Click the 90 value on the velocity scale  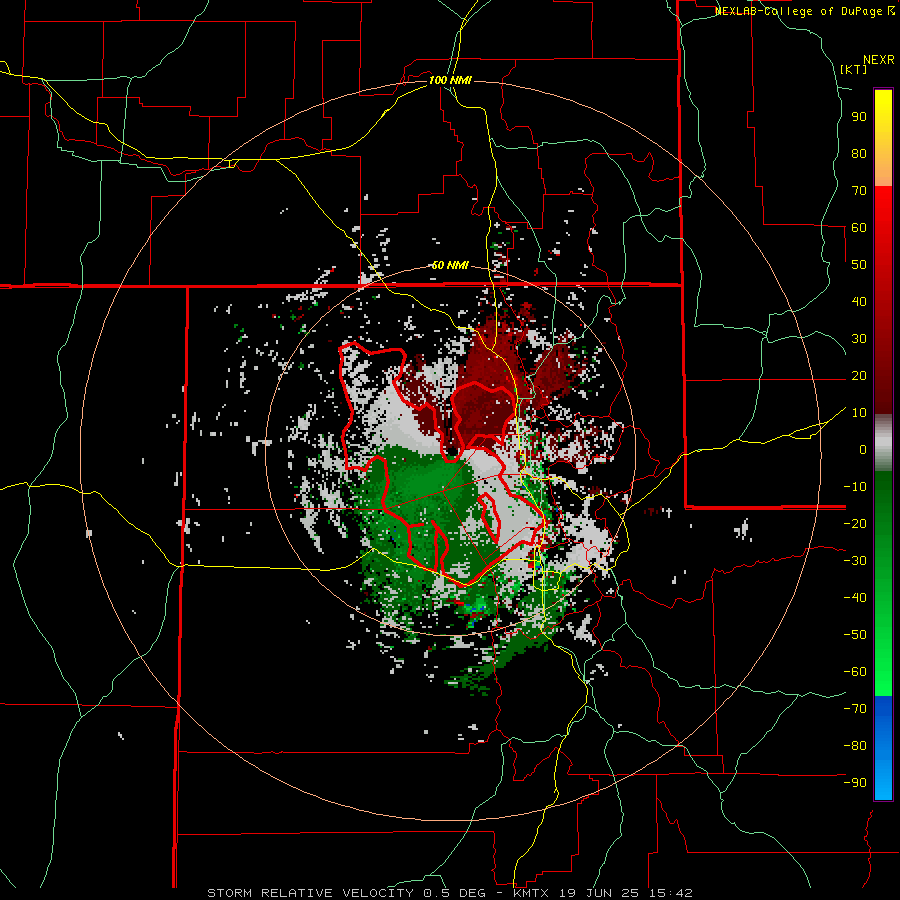859,117
